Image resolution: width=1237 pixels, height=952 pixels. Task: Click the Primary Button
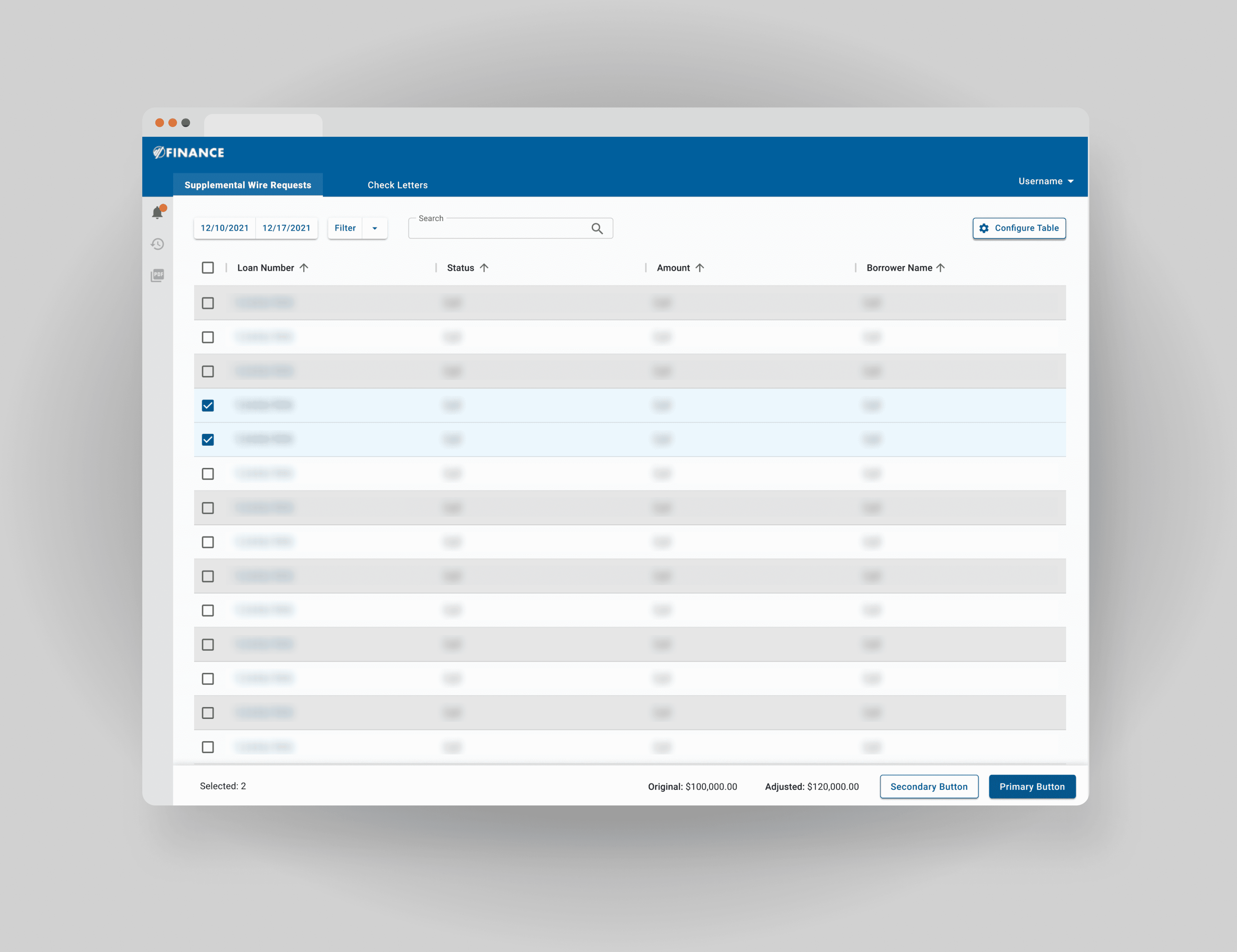coord(1032,786)
